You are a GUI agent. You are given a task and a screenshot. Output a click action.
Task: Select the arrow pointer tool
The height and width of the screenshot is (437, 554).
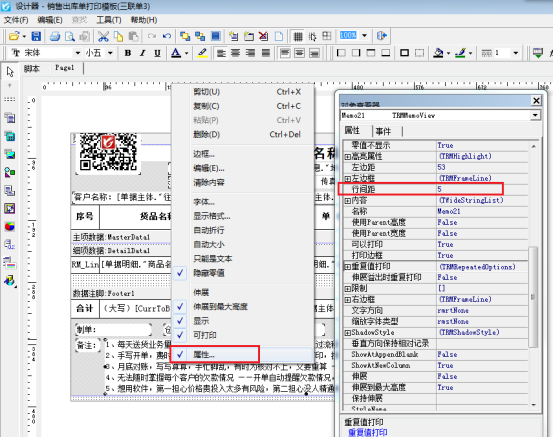10,72
